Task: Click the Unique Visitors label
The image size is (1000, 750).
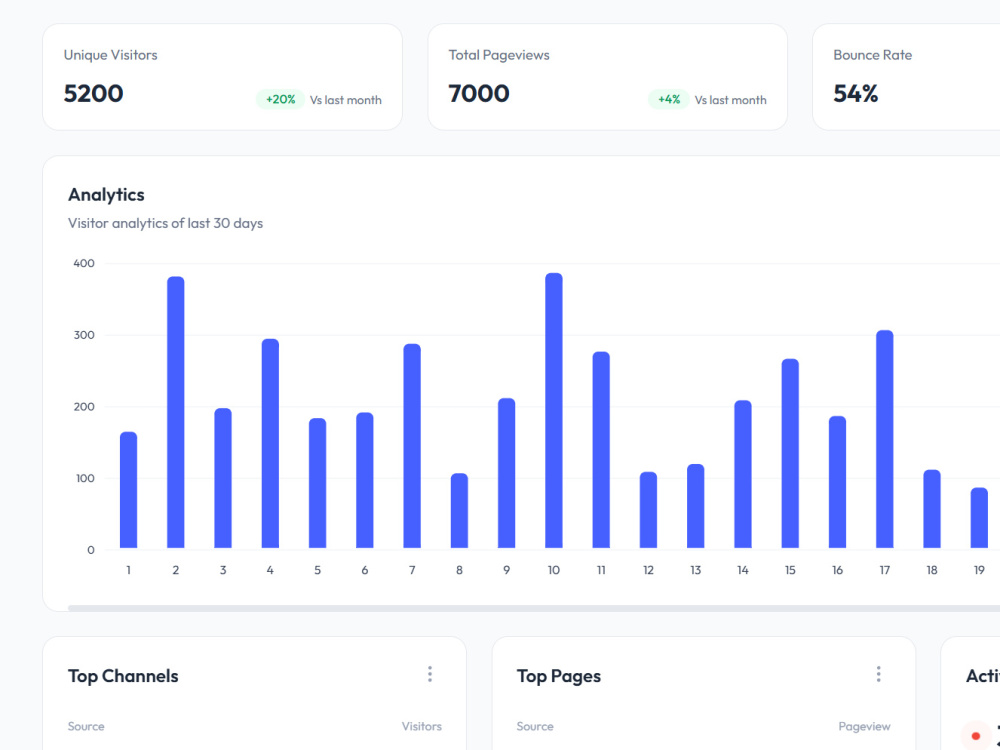Action: (110, 55)
